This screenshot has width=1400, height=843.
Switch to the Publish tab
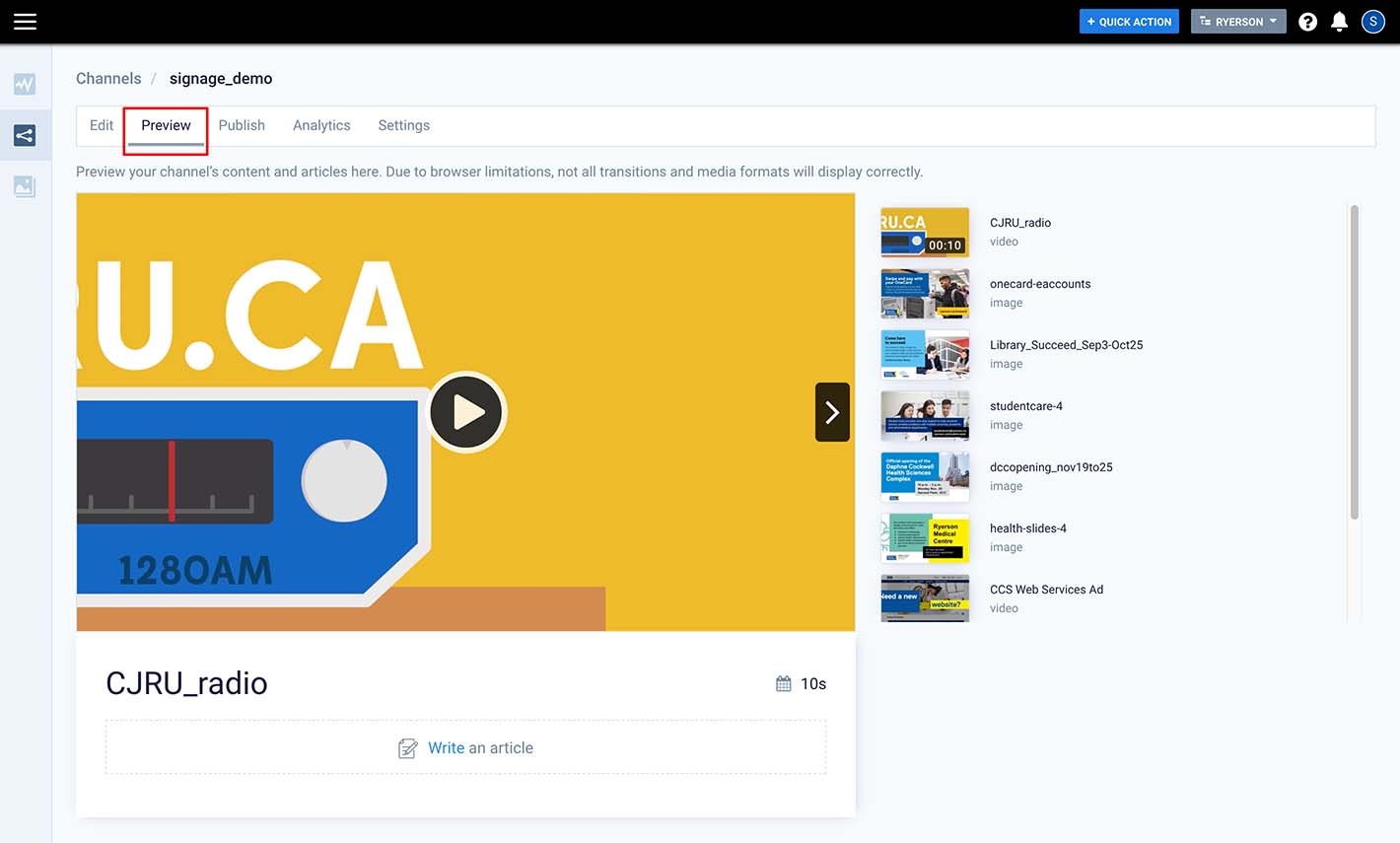(x=242, y=125)
